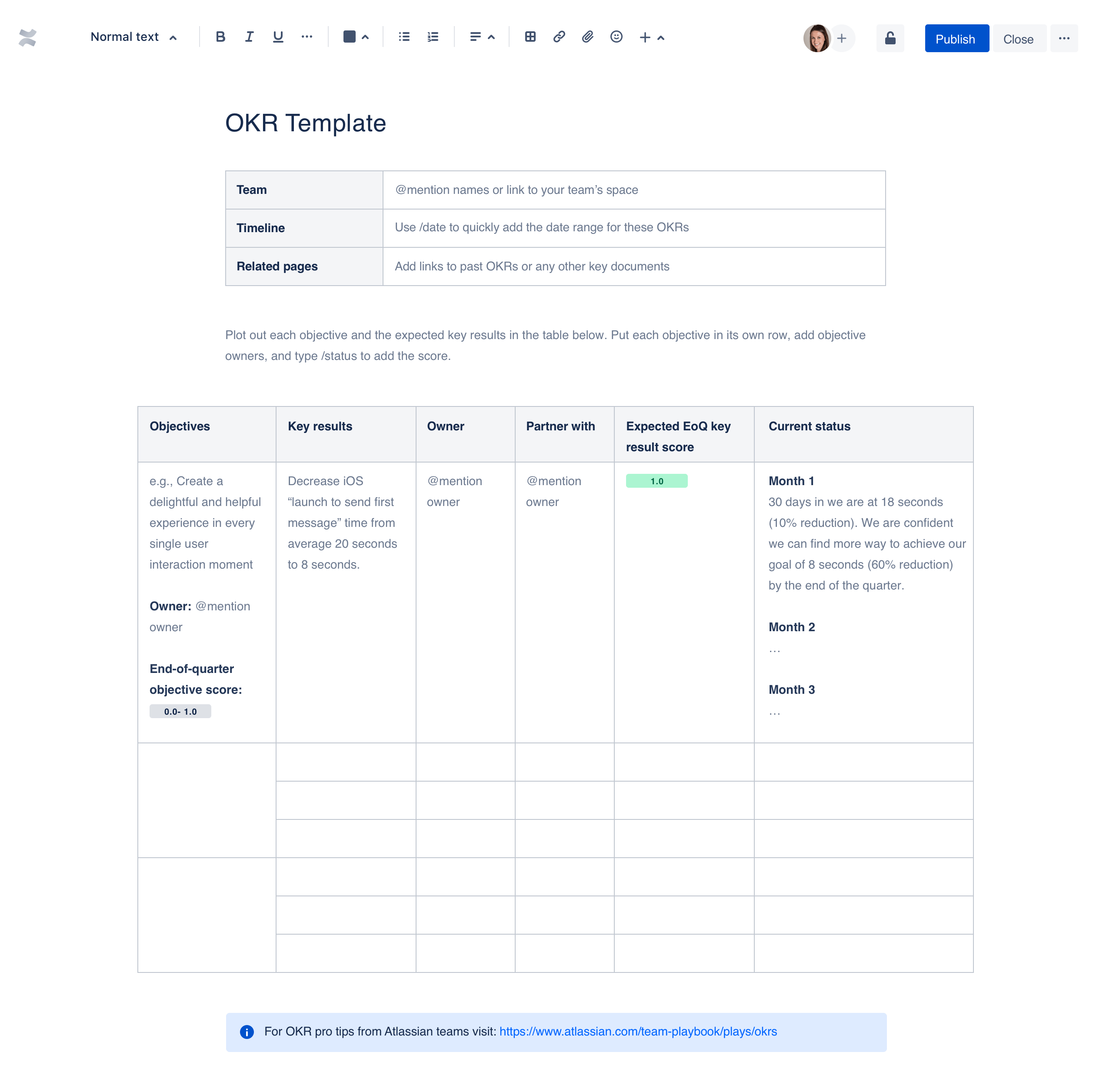Open the more actions ellipsis menu
The width and height of the screenshot is (1113, 1092).
point(1064,38)
